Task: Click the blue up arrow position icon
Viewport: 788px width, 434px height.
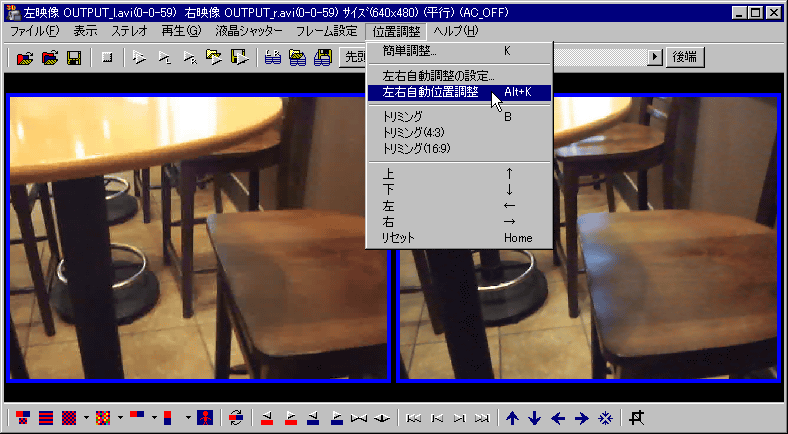Action: click(x=512, y=417)
